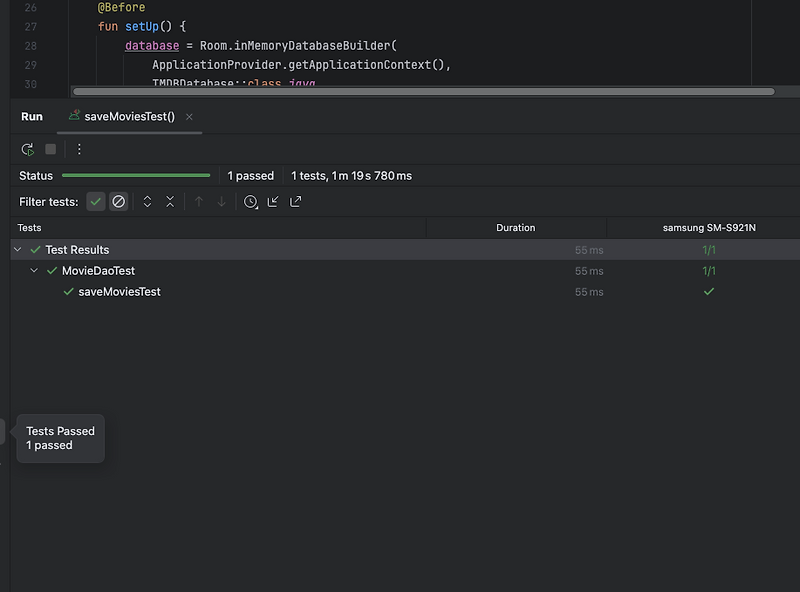
Task: Click the 55 ms duration for saveMoviesTest
Action: click(589, 292)
